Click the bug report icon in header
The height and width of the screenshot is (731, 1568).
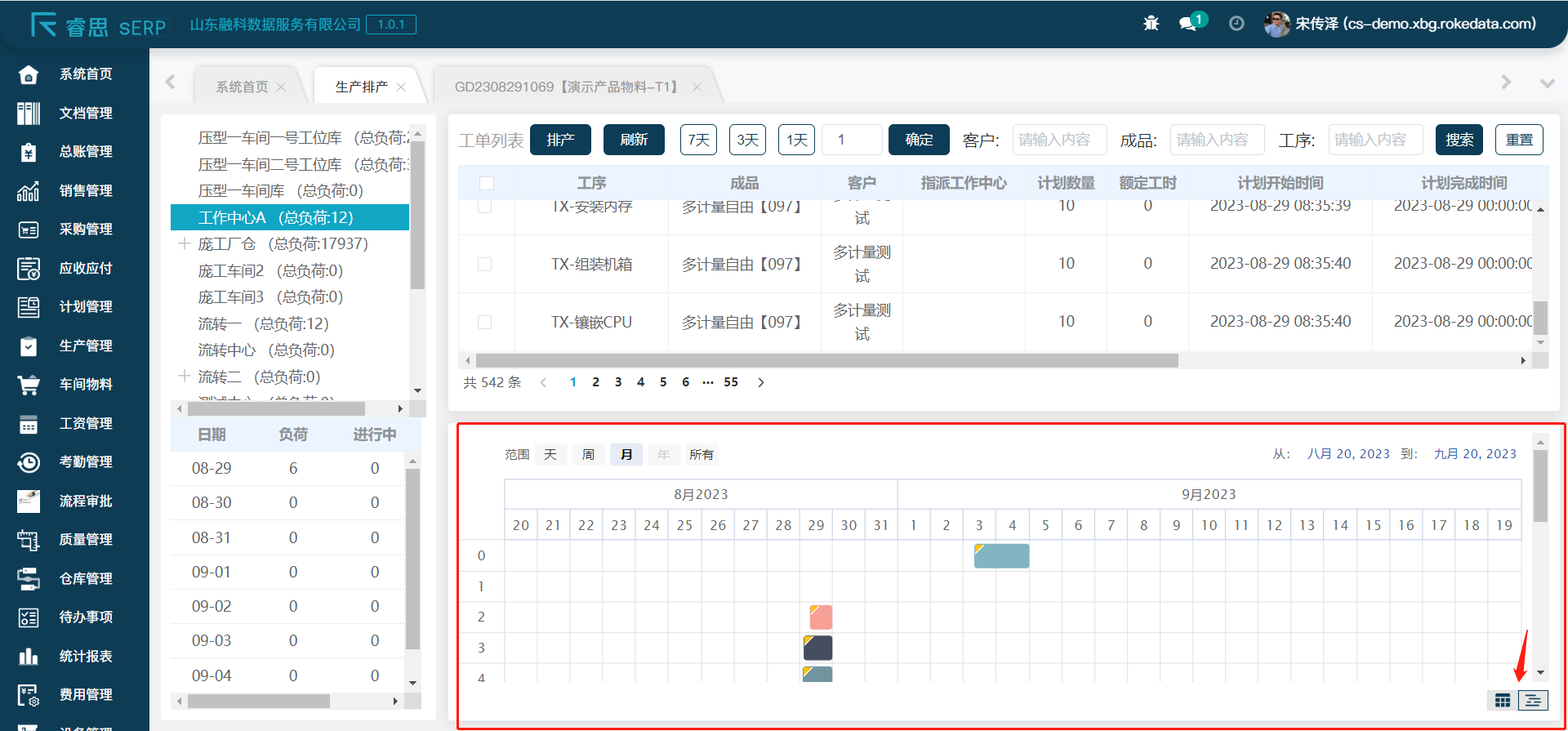[1151, 24]
